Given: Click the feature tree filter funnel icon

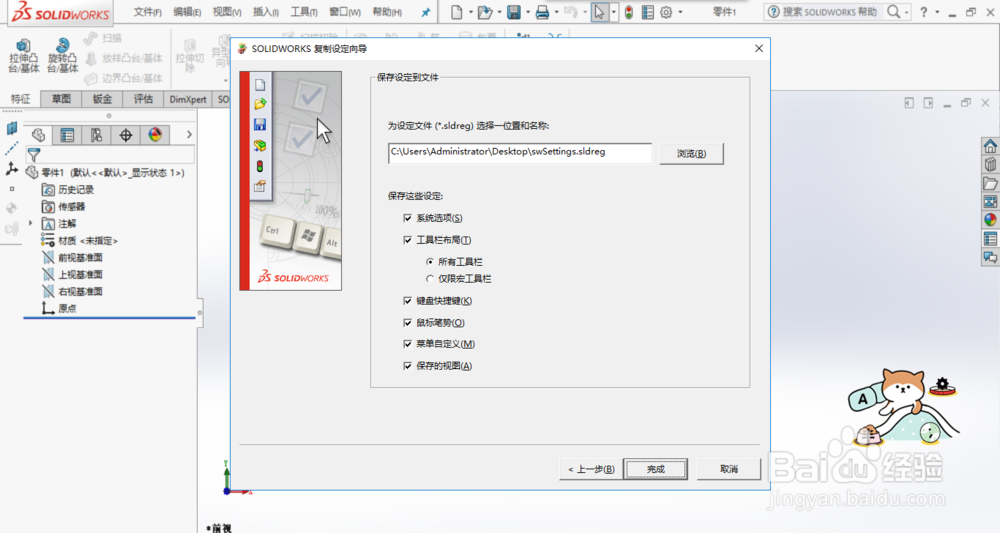Looking at the screenshot, I should (x=34, y=154).
